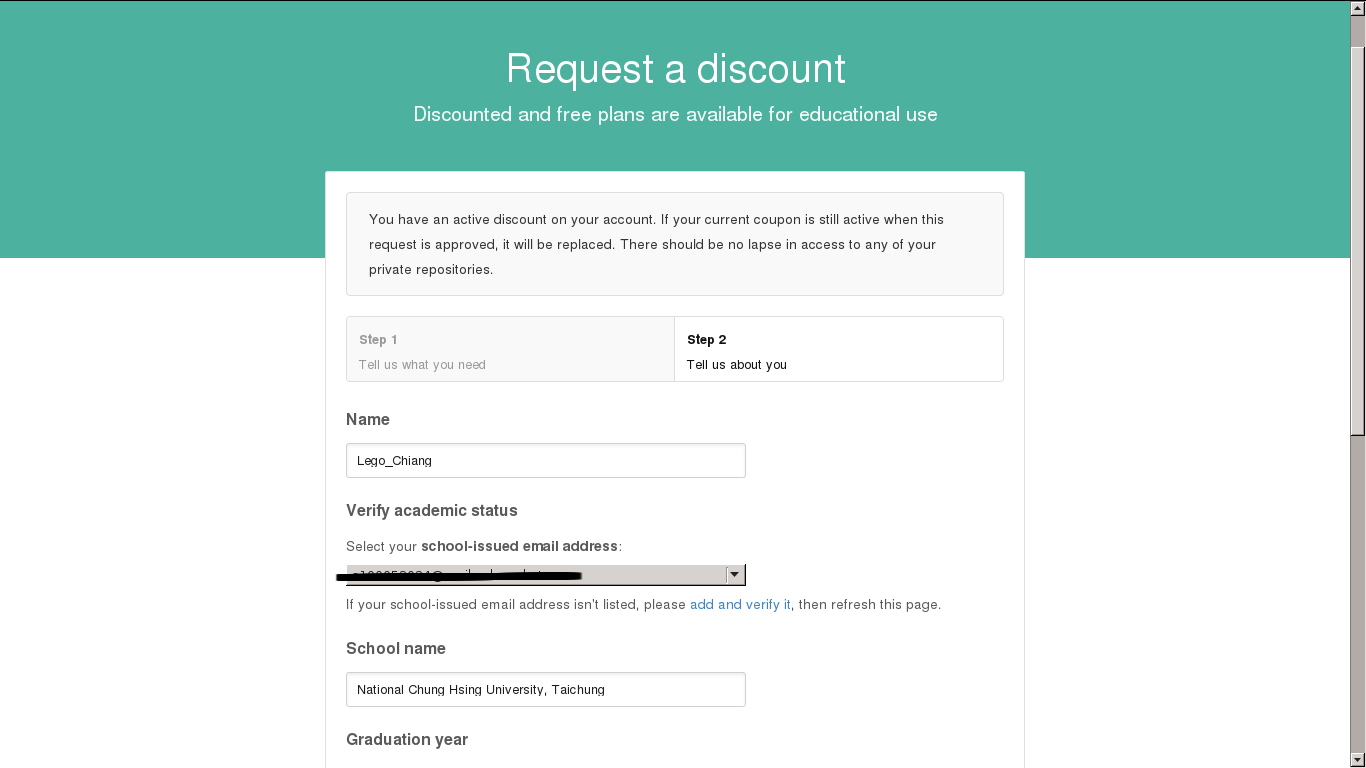Screen dimensions: 1366x768
Task: Click the active discount notice box
Action: [x=675, y=244]
